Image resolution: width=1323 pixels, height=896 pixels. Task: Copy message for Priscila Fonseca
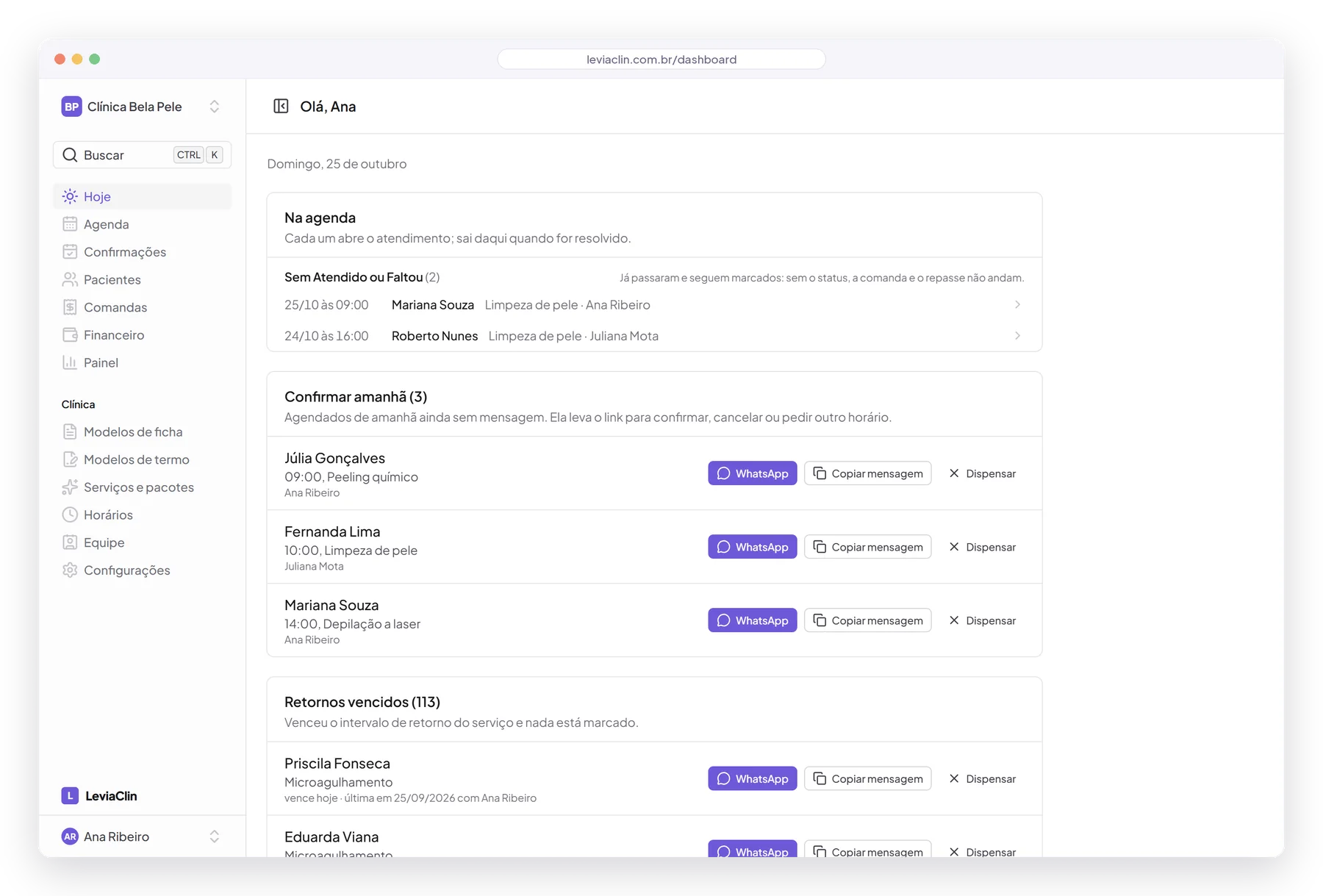(868, 778)
